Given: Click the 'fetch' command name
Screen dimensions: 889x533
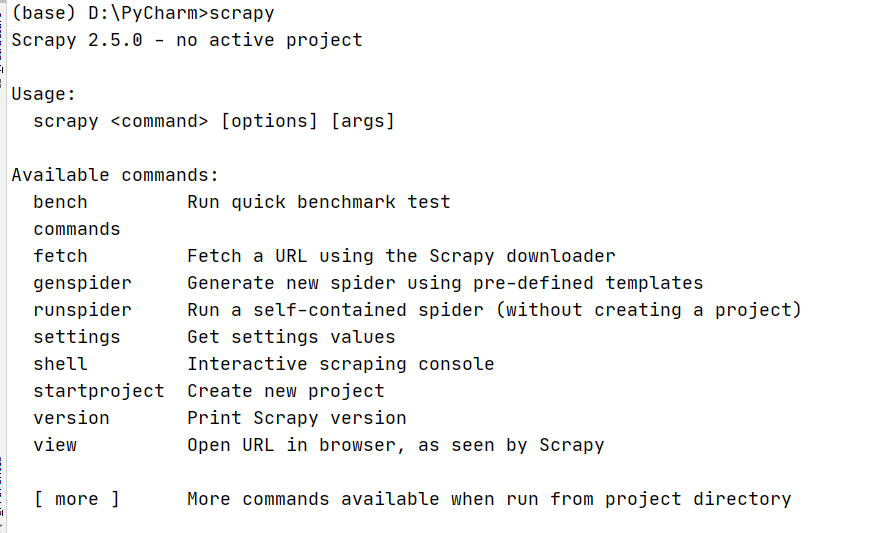Looking at the screenshot, I should pos(61,256).
